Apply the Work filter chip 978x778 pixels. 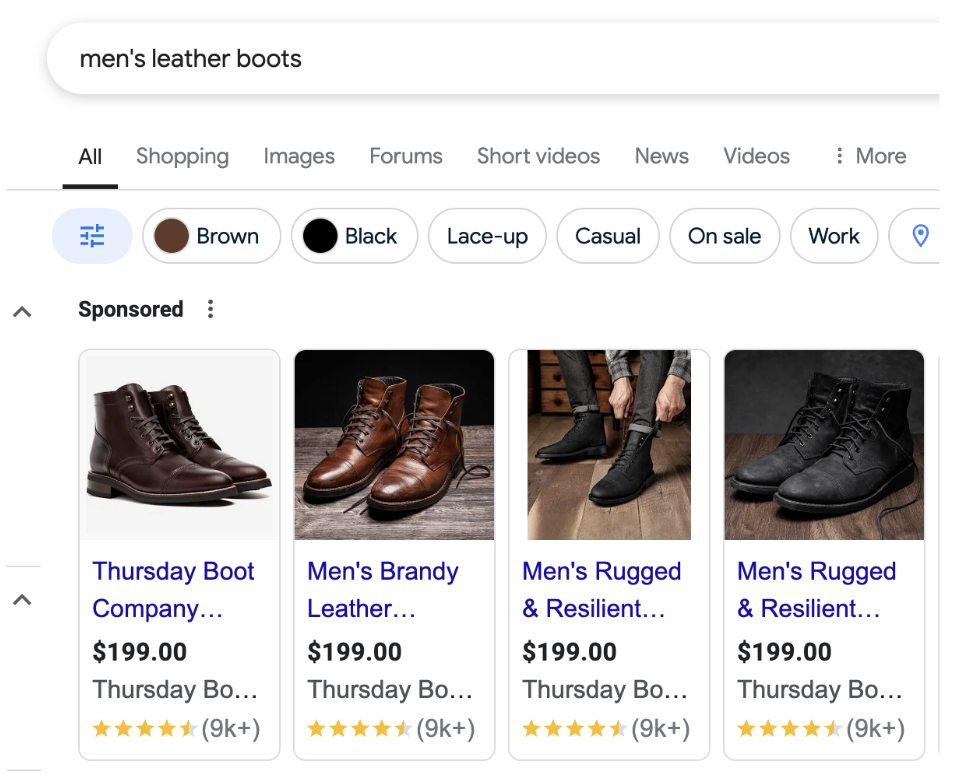pos(834,236)
